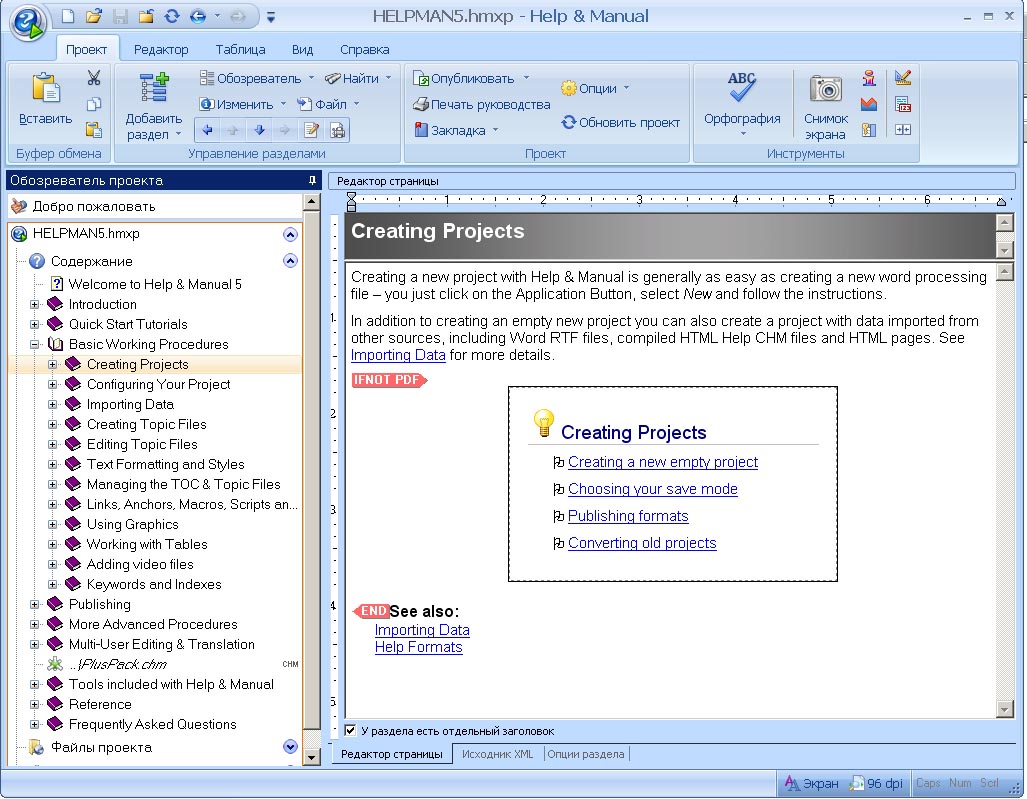Follow the 'Choosing your save mode' link

[652, 489]
